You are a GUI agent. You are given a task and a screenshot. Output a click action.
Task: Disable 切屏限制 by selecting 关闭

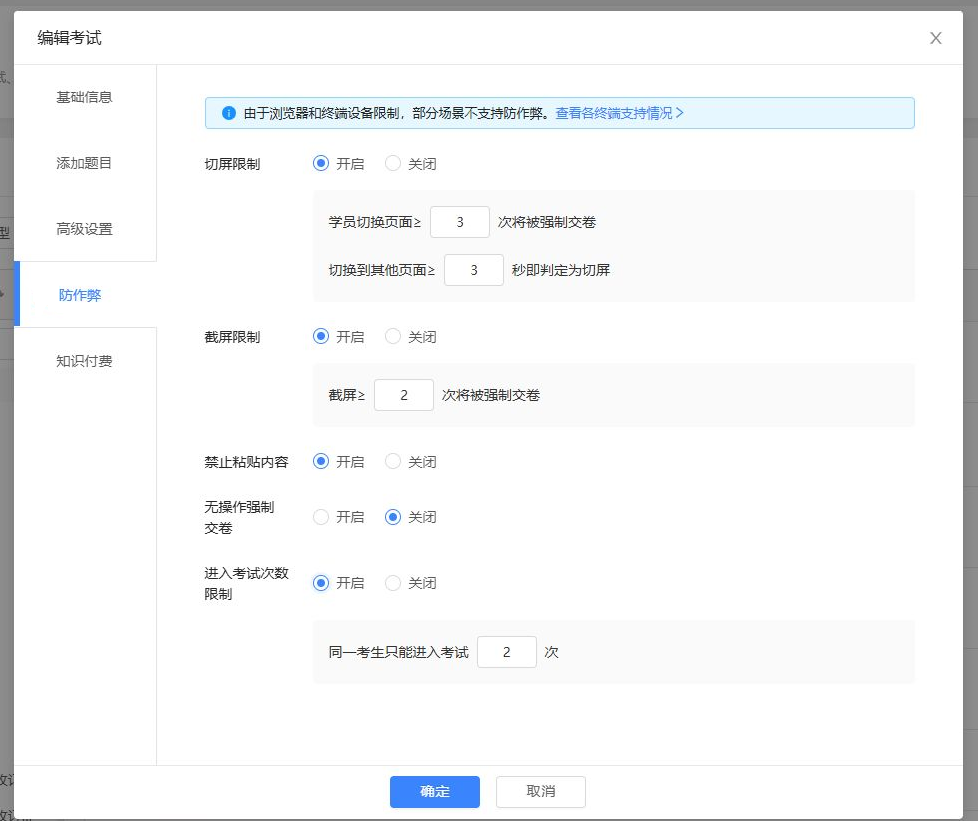(393, 164)
